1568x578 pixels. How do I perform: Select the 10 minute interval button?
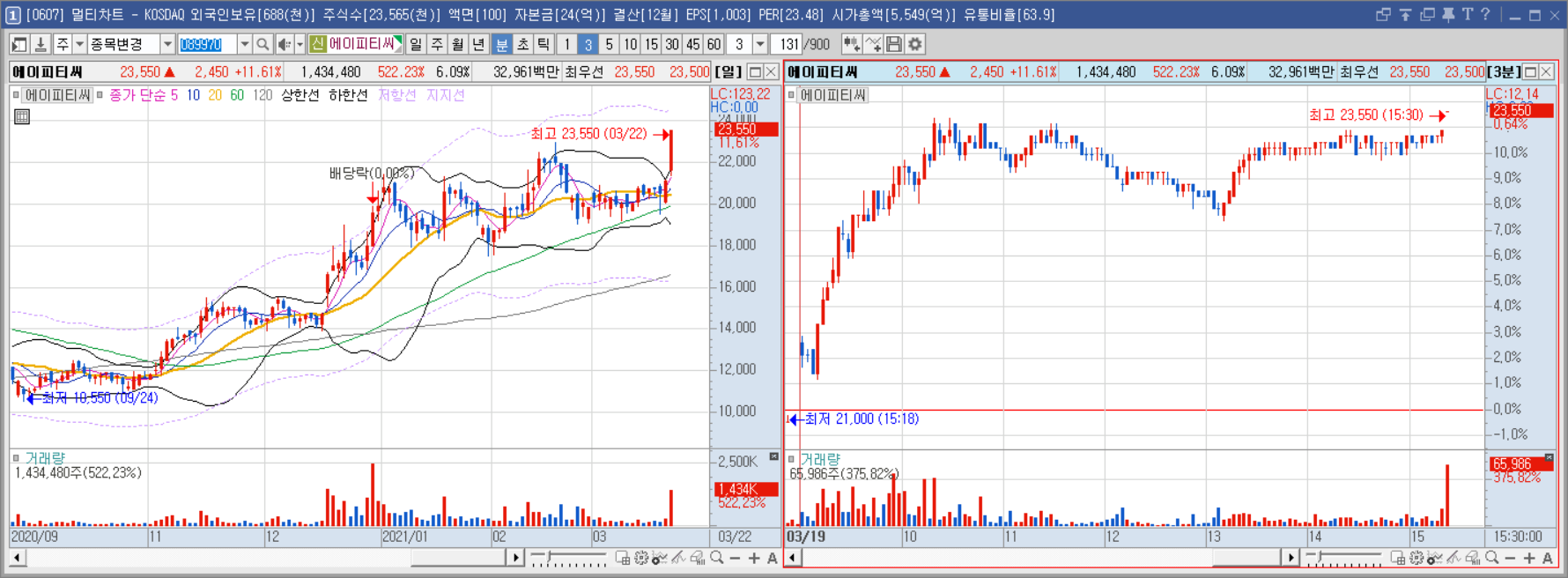pyautogui.click(x=630, y=44)
